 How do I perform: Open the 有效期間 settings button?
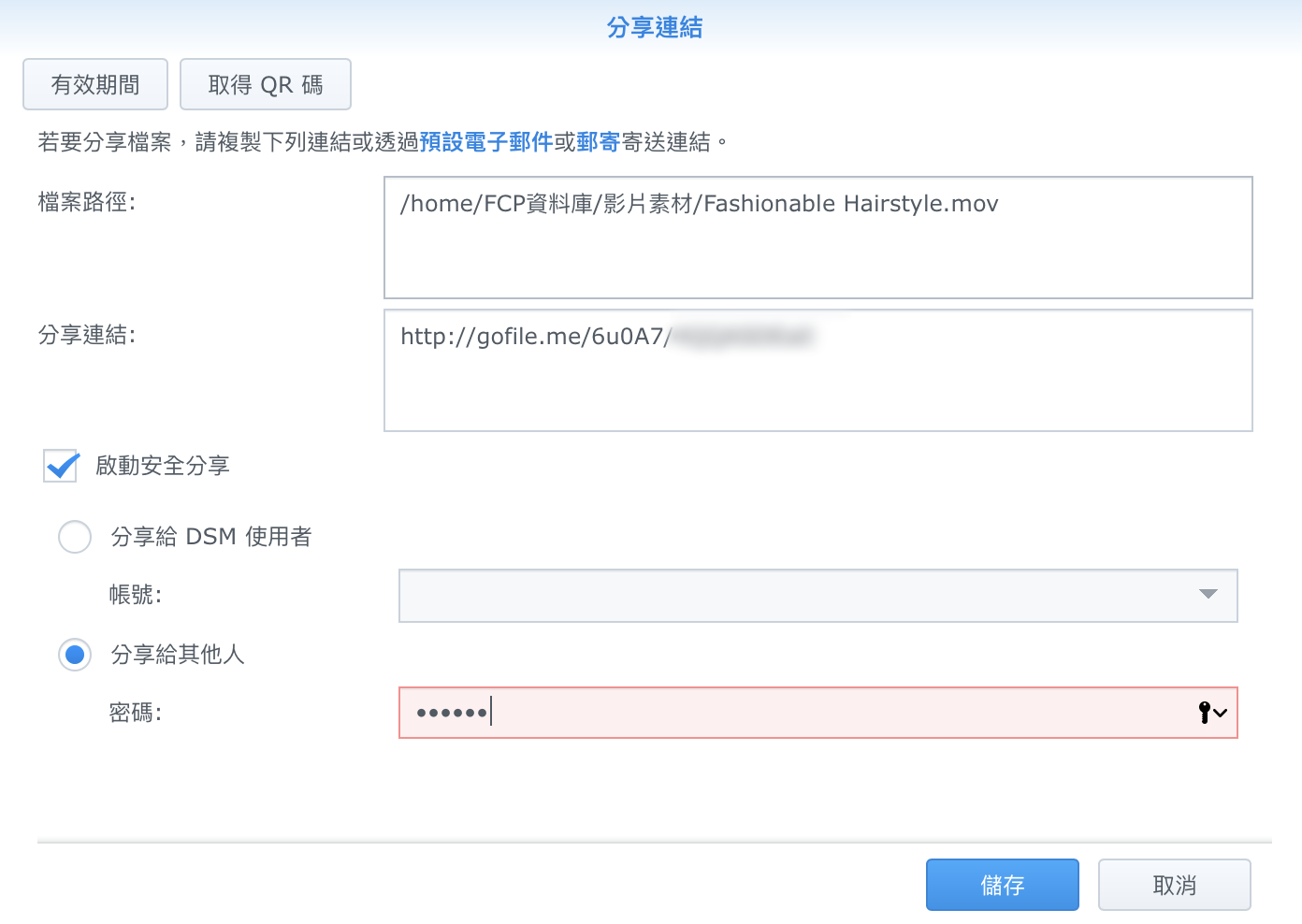point(95,85)
